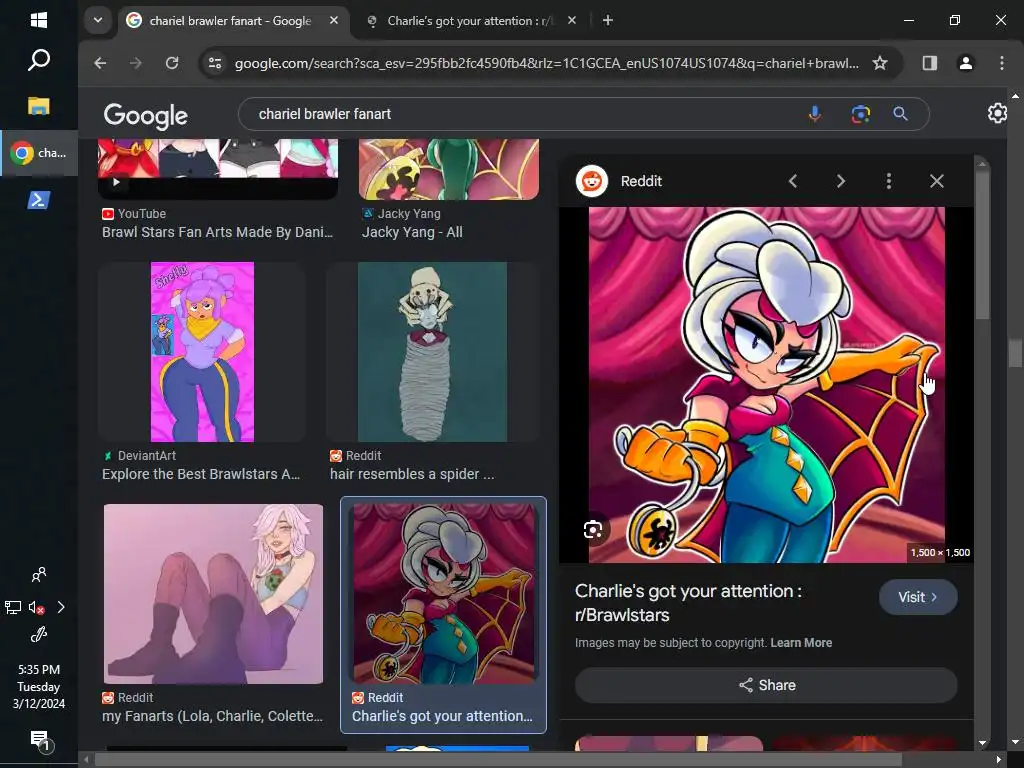Open Windows search from the taskbar
The height and width of the screenshot is (768, 1024).
(x=39, y=60)
